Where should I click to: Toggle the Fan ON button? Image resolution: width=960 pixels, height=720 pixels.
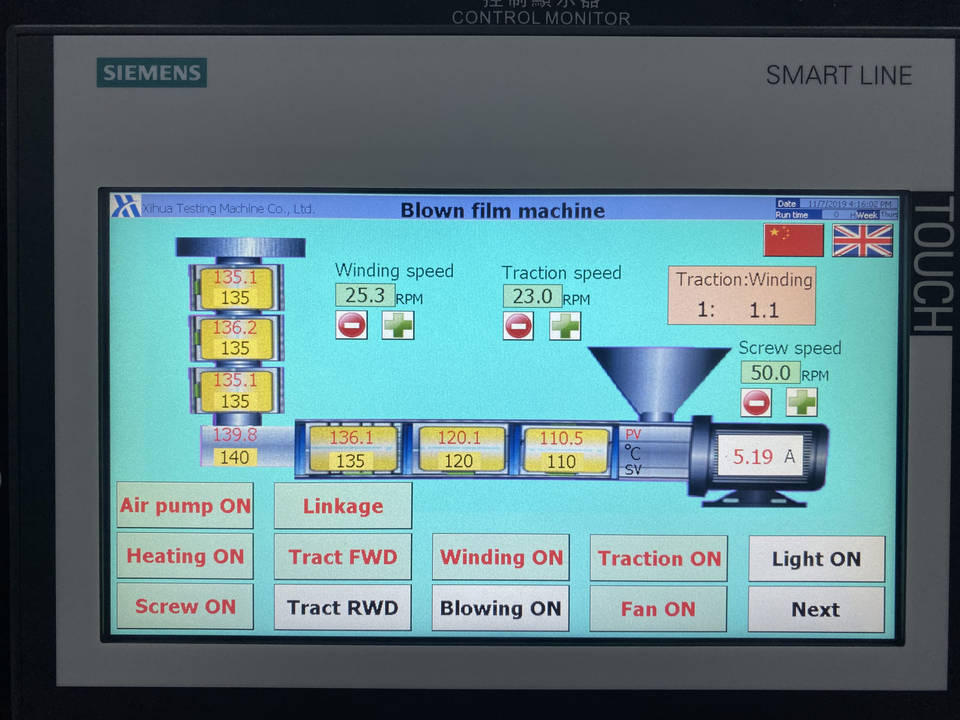[658, 608]
